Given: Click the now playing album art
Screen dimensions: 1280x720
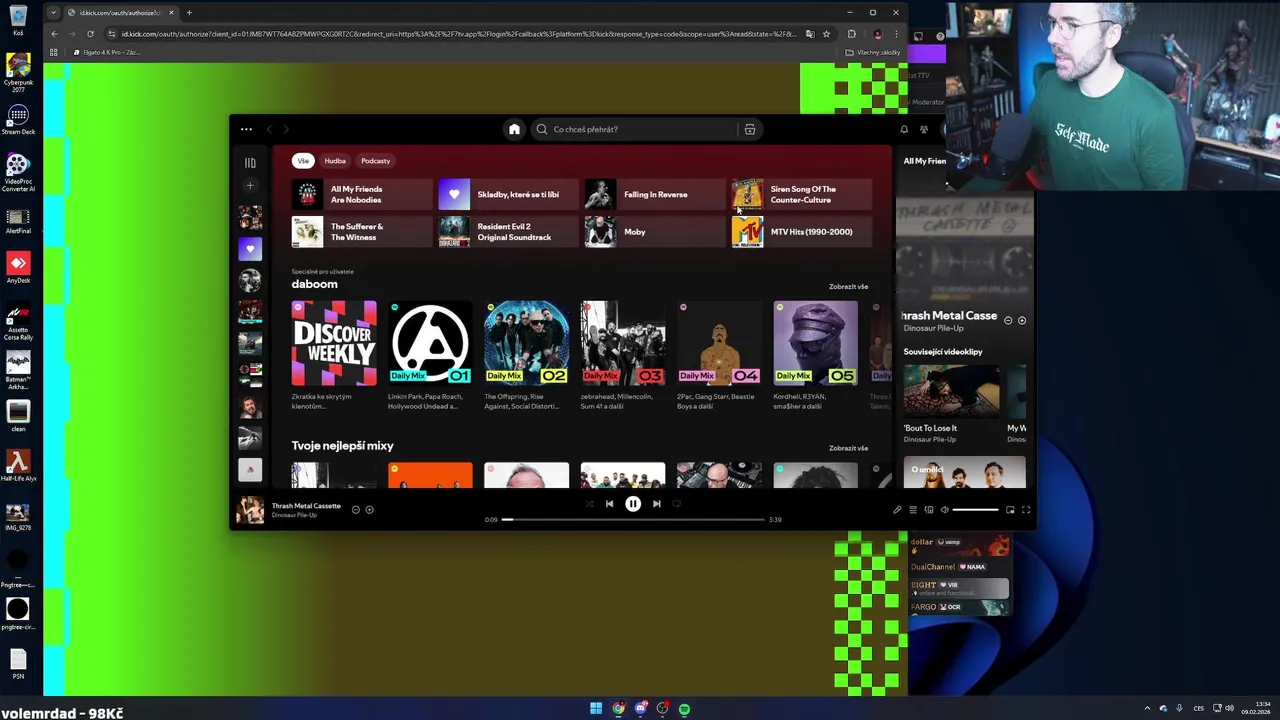Looking at the screenshot, I should pos(250,510).
